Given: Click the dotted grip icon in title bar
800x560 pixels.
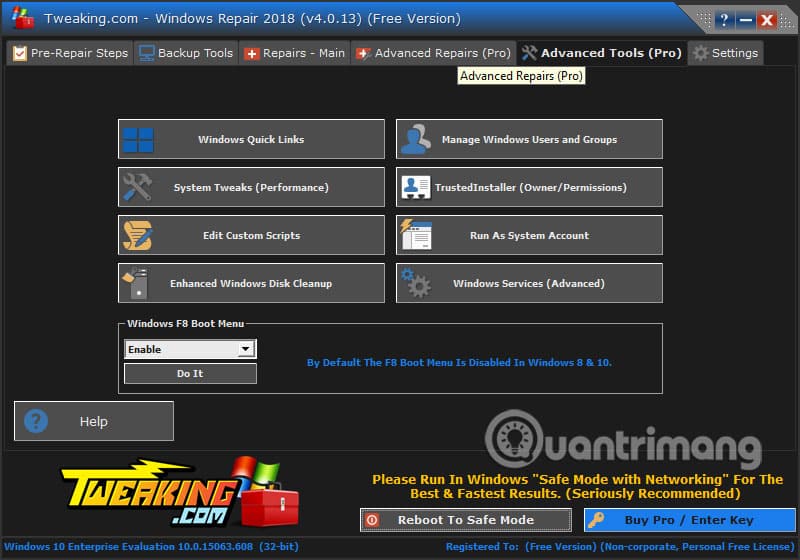Looking at the screenshot, I should (x=704, y=20).
